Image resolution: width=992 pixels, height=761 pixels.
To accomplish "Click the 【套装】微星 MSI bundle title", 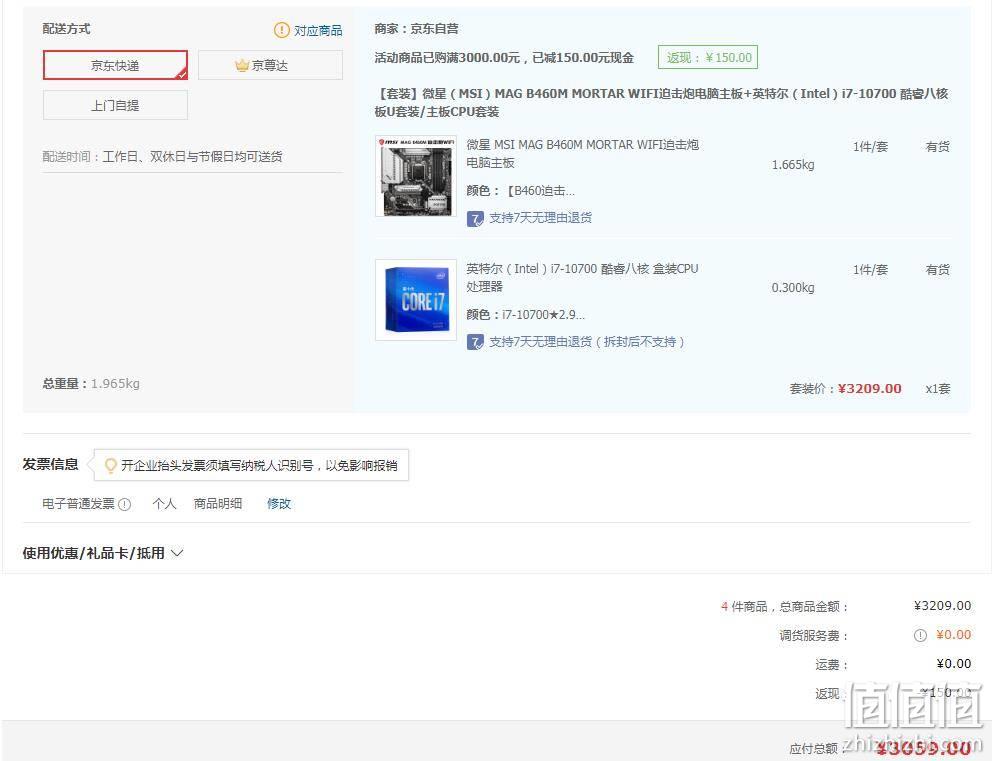I will [661, 102].
